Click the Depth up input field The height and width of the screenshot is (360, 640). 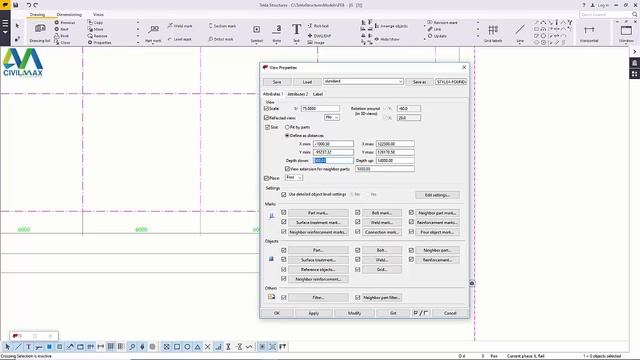395,160
